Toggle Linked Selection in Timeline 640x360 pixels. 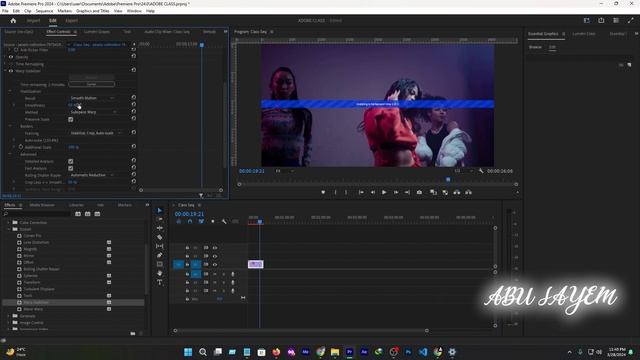pos(201,221)
